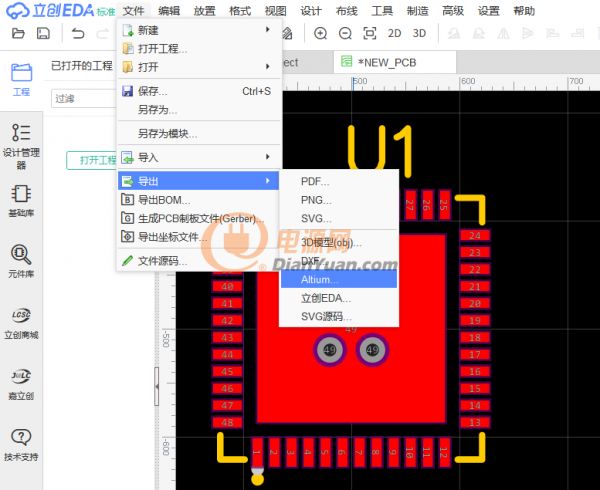Open the 技术支持 help icon

(21, 444)
